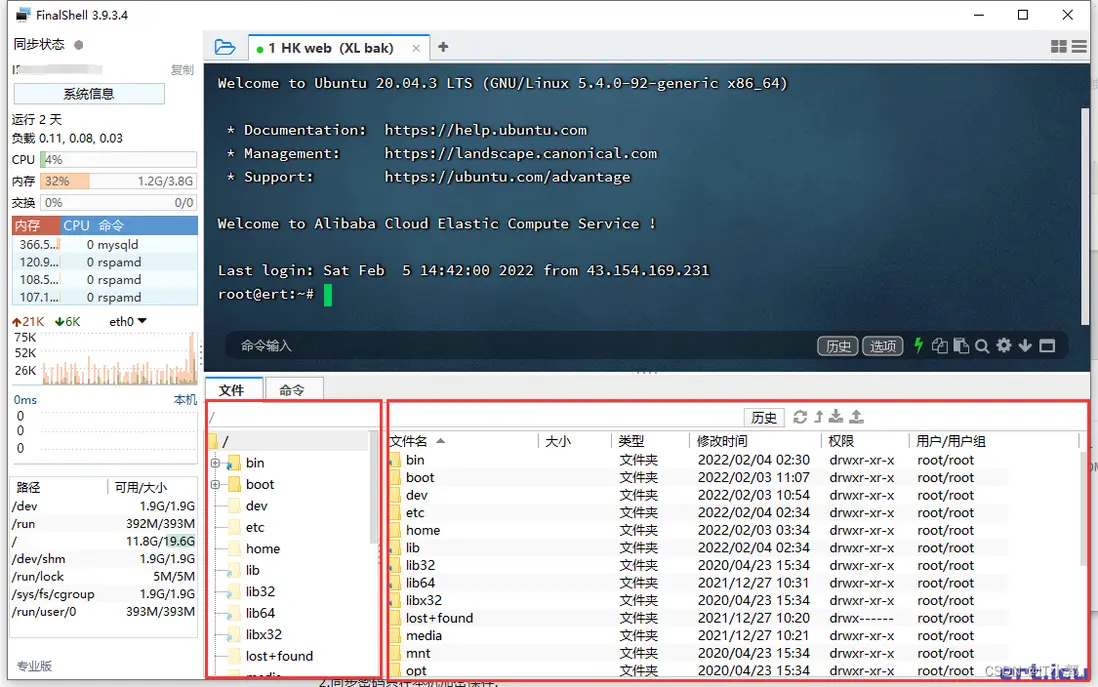Viewport: 1098px width, 687px height.
Task: Sort files by 权限 column header
Action: (865, 441)
